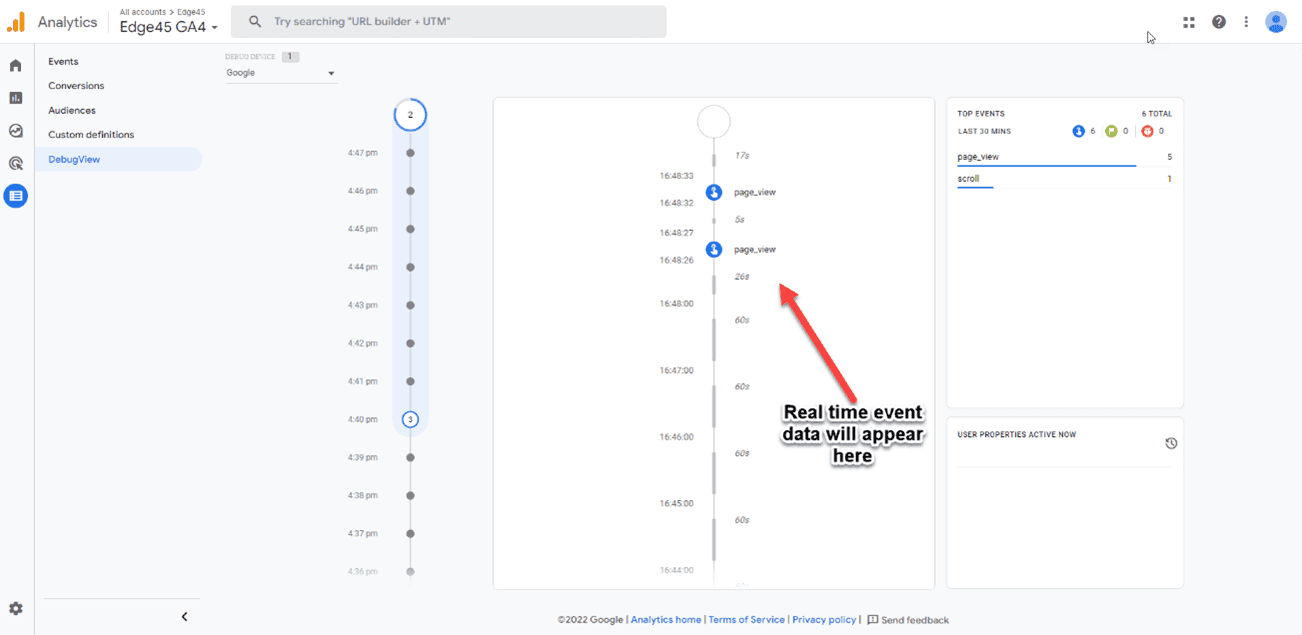Viewport: 1302px width, 635px height.
Task: Expand the Debug Device Google dropdown
Action: [x=281, y=73]
